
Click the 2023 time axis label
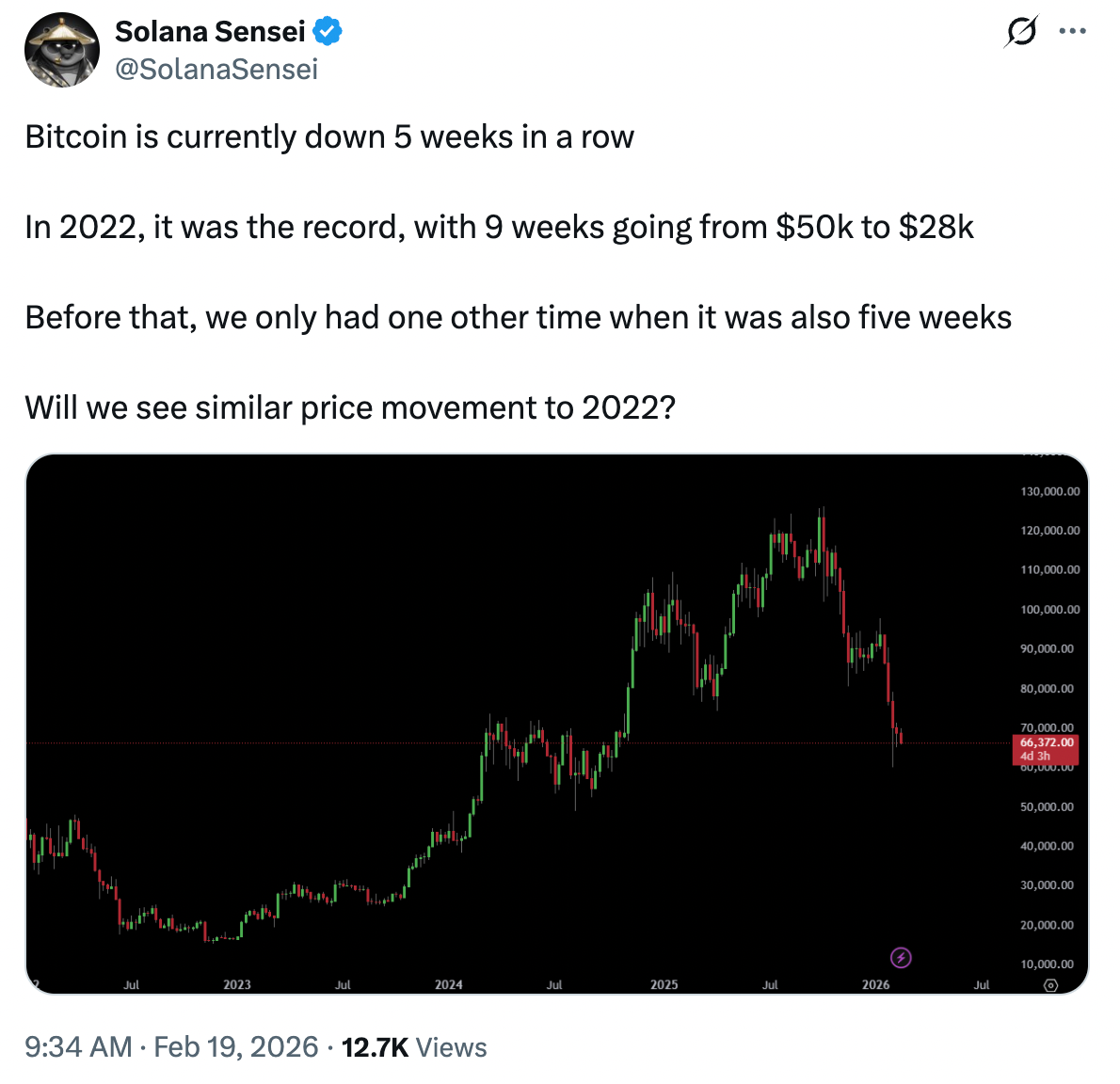pyautogui.click(x=237, y=984)
